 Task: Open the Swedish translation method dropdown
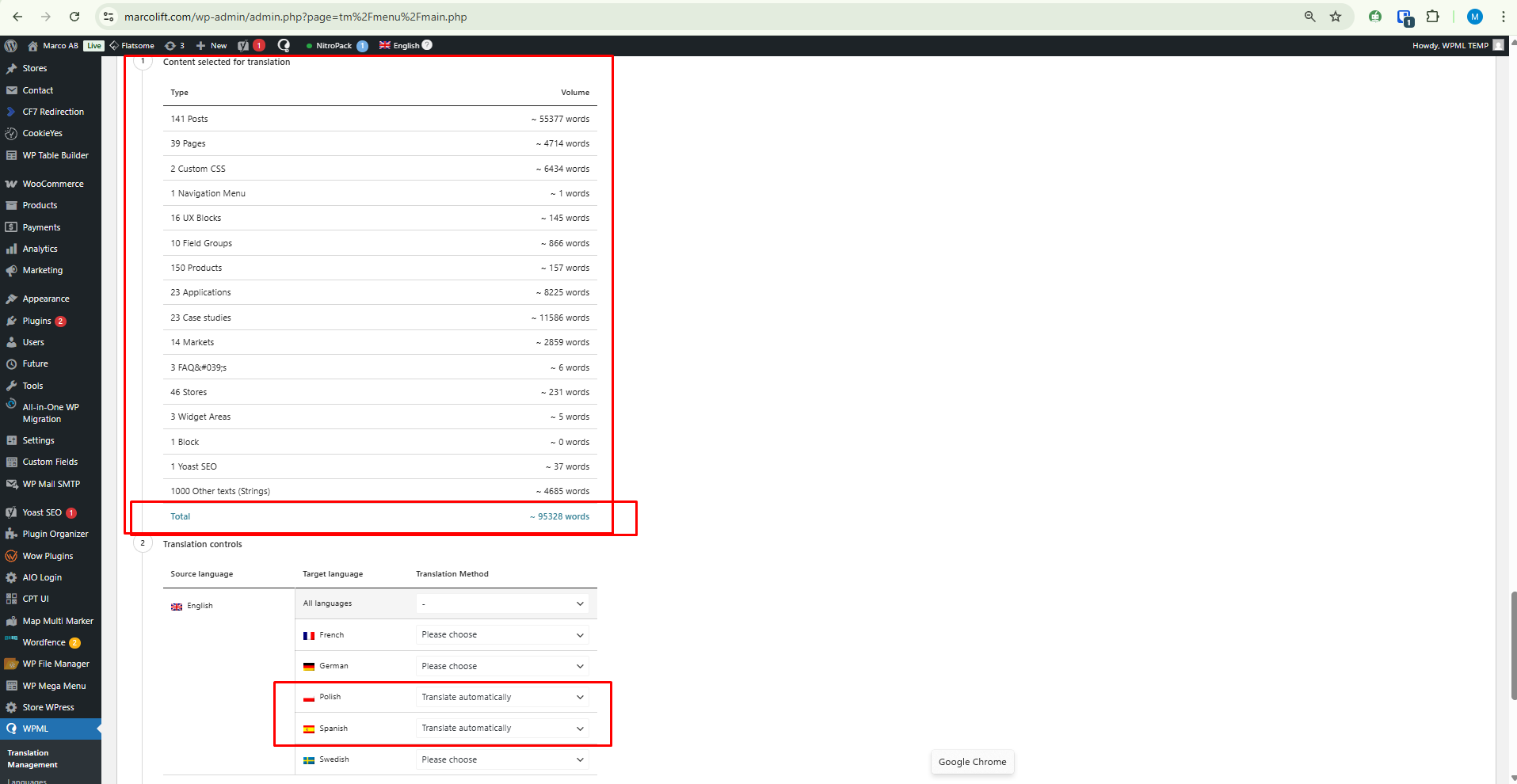pyautogui.click(x=502, y=759)
